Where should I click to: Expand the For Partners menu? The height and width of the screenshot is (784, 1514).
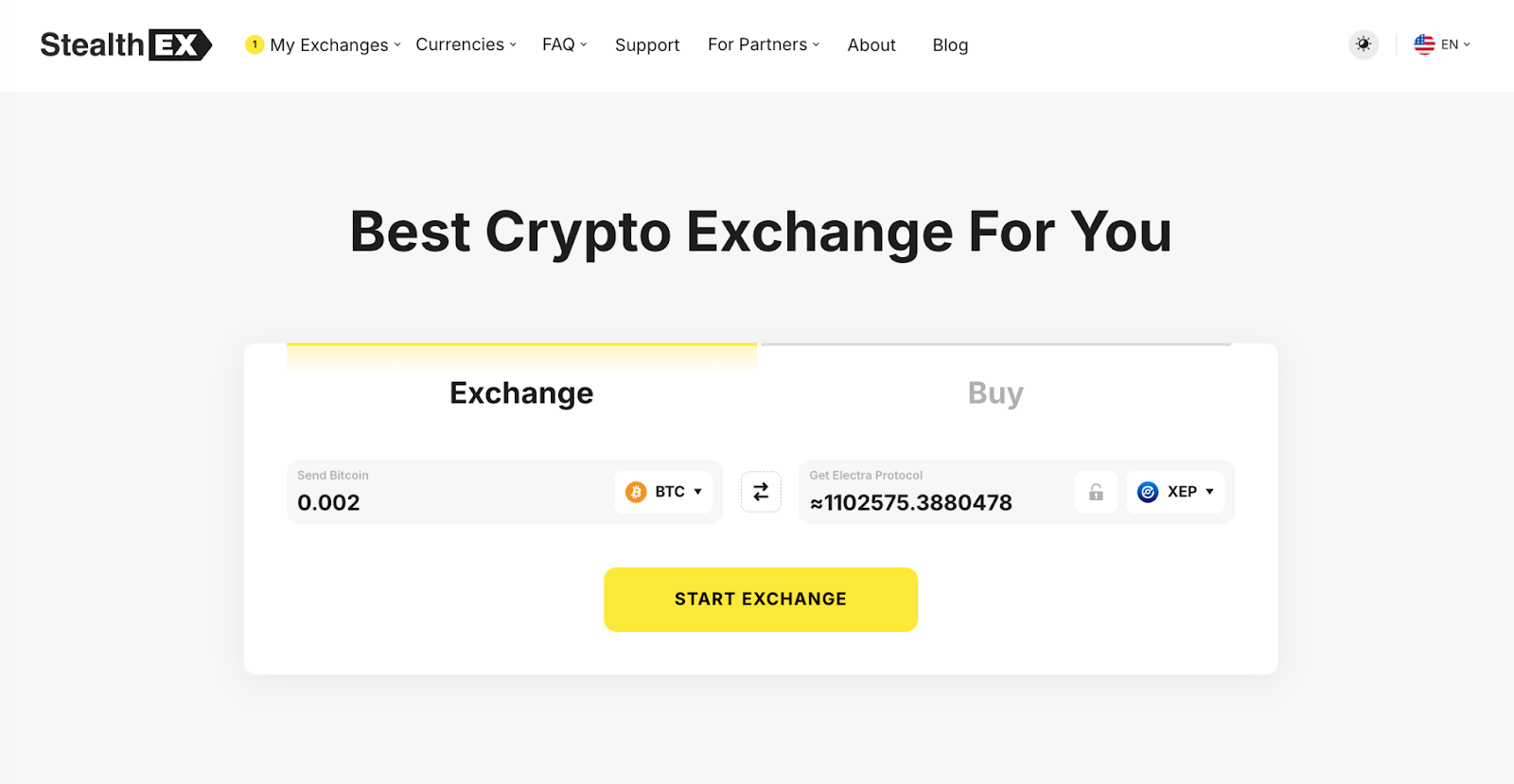(x=763, y=44)
